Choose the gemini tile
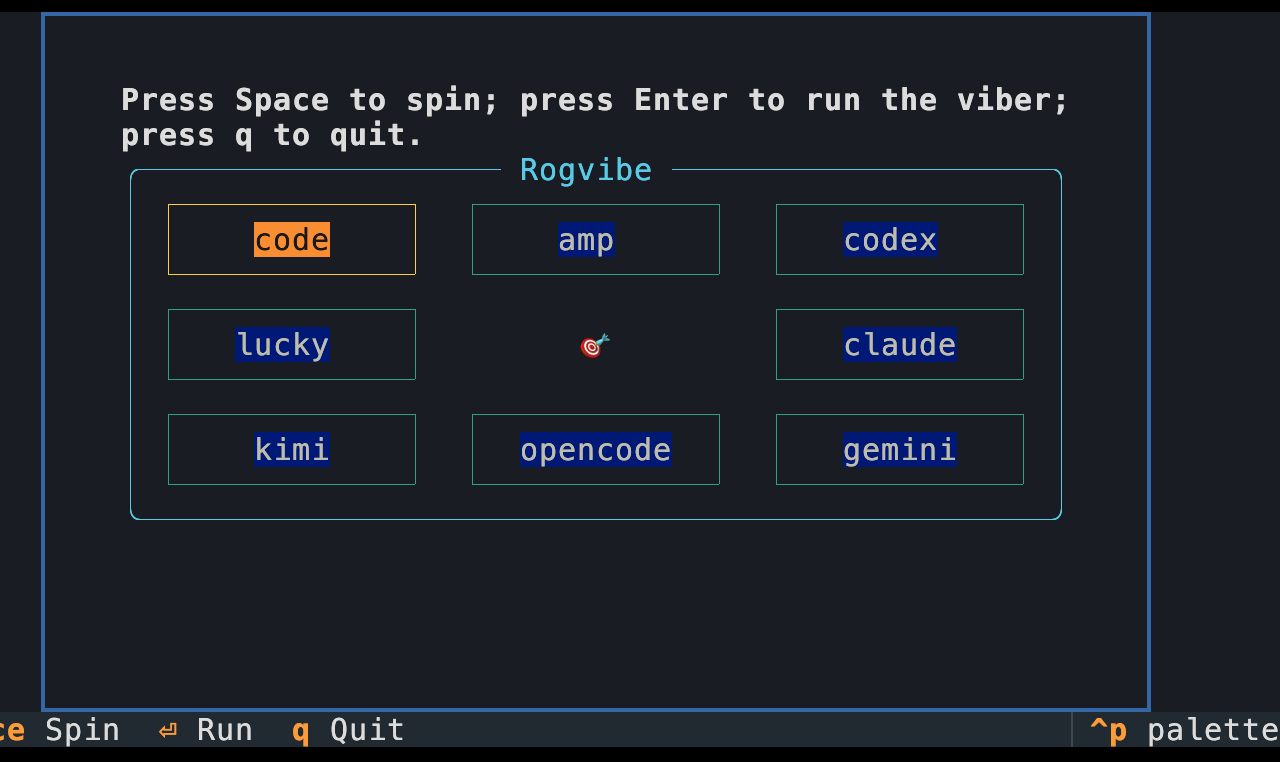 point(900,450)
